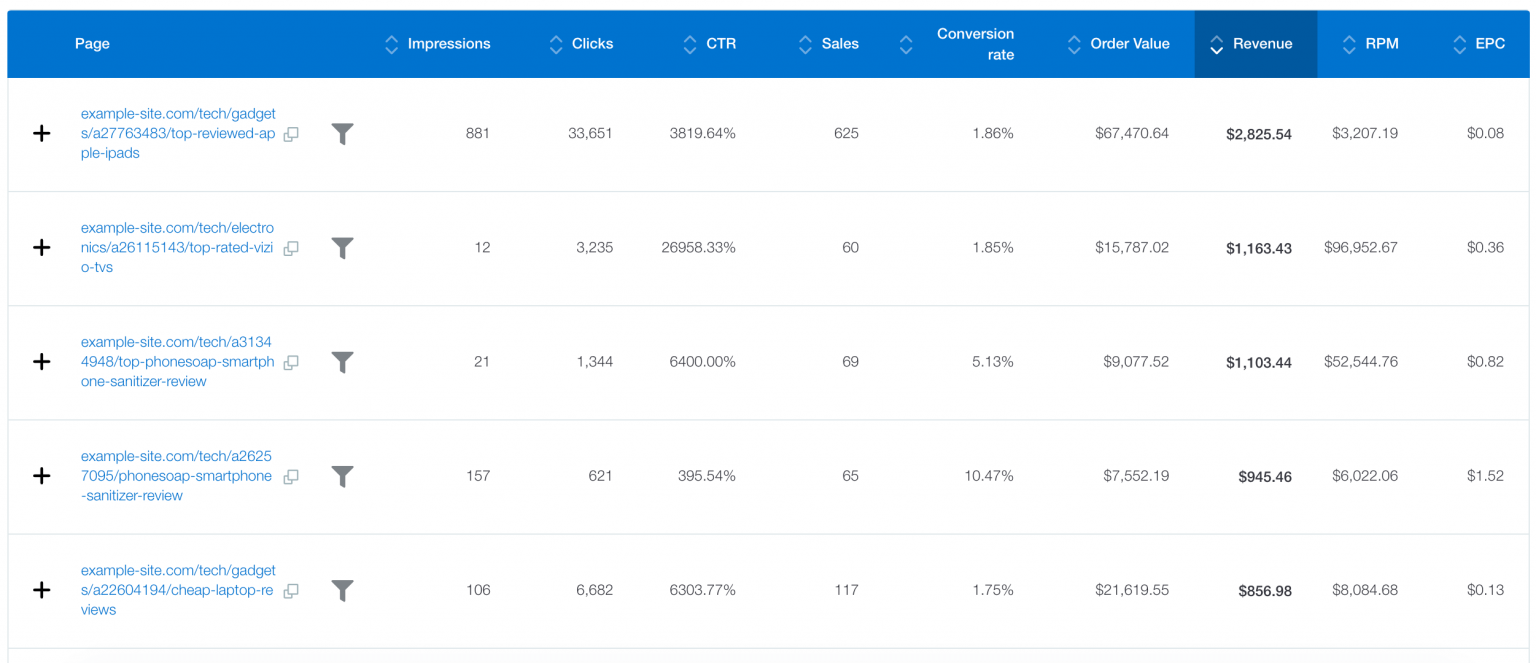
Task: Click the EPC column header
Action: (x=1489, y=44)
